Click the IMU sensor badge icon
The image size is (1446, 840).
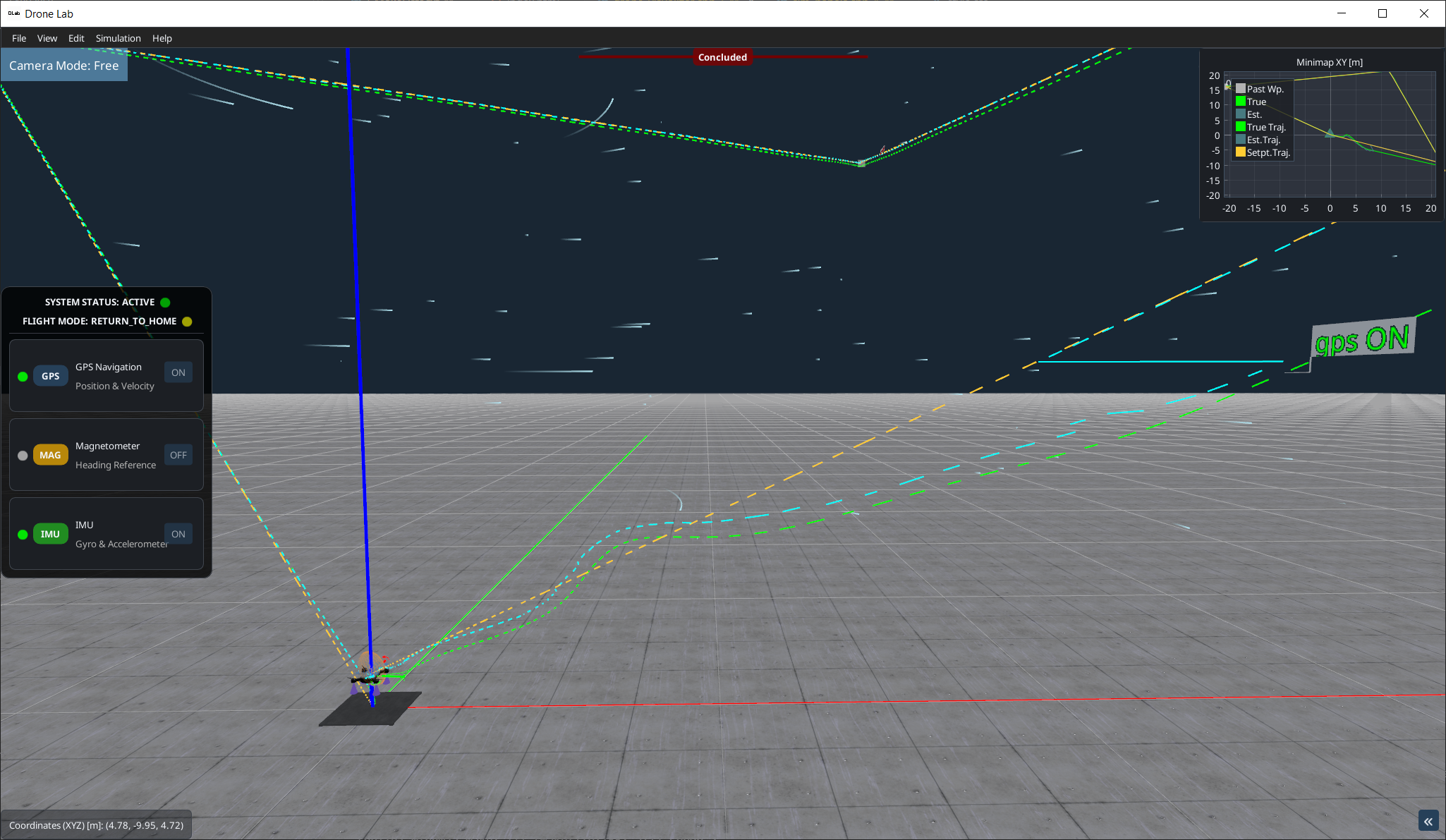coord(50,534)
